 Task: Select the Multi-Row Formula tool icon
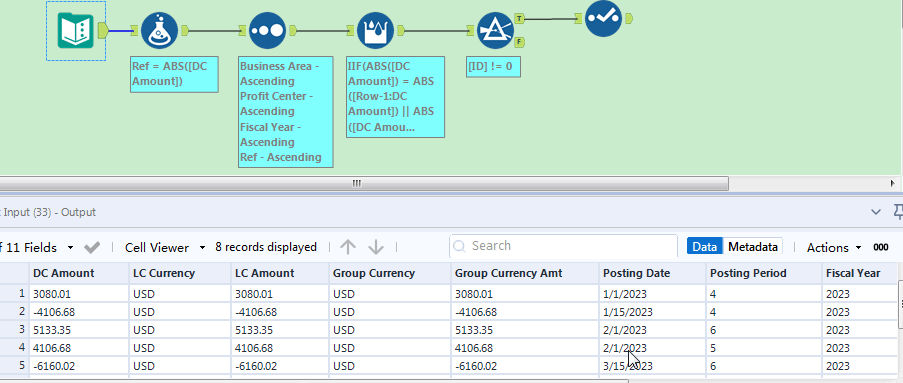tap(375, 31)
